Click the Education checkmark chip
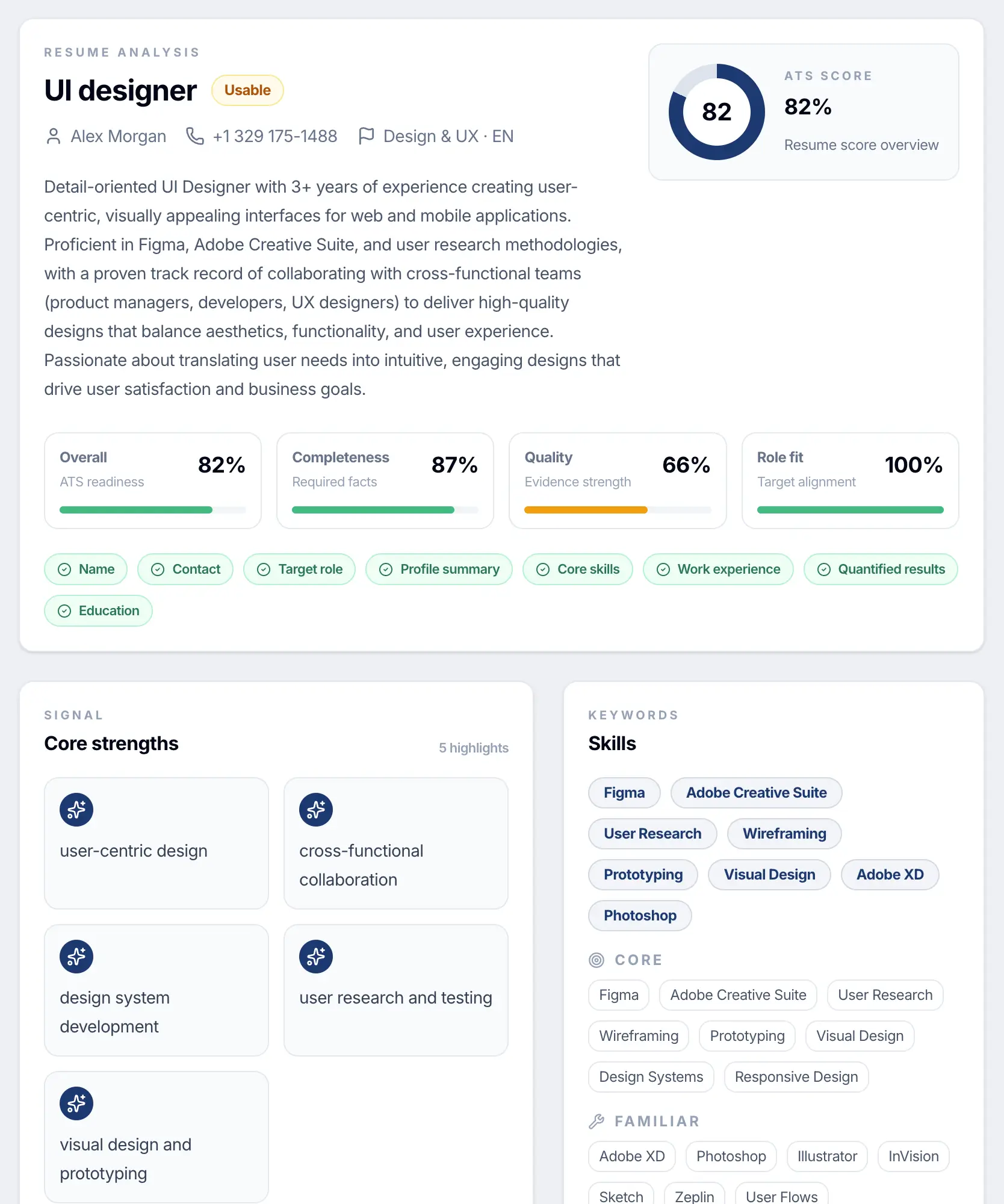Viewport: 1004px width, 1204px height. [98, 611]
